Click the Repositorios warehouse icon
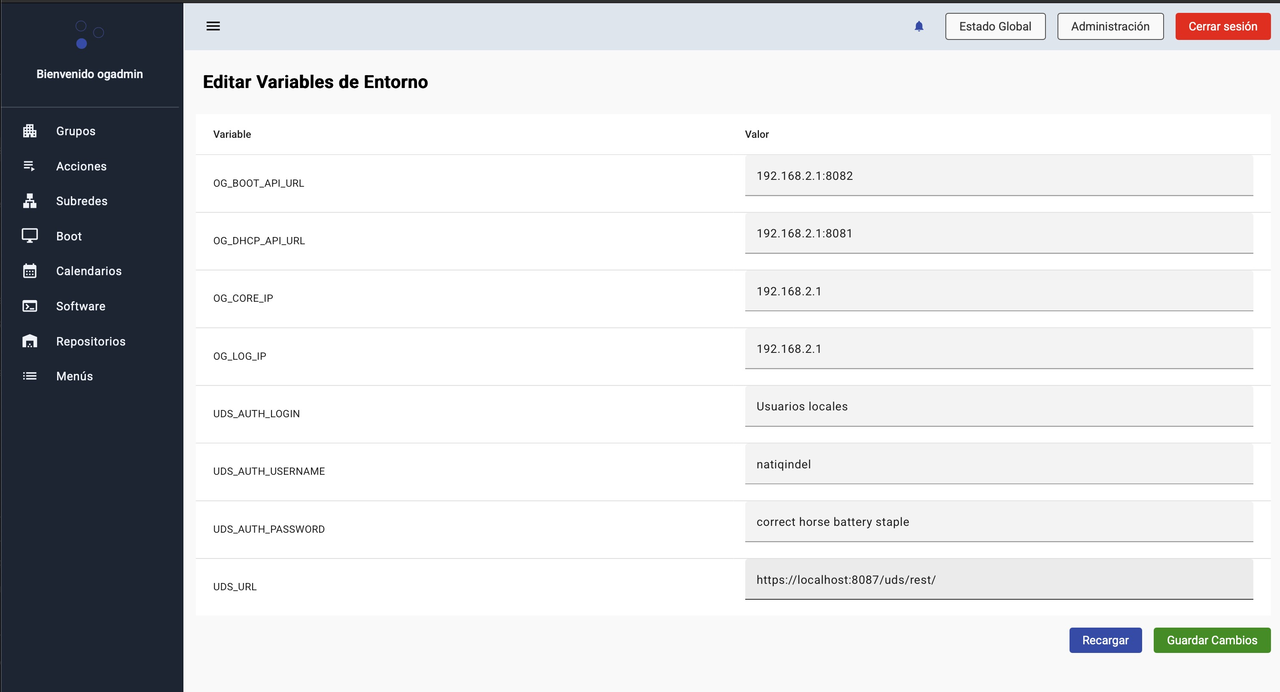1280x692 pixels. pos(30,341)
